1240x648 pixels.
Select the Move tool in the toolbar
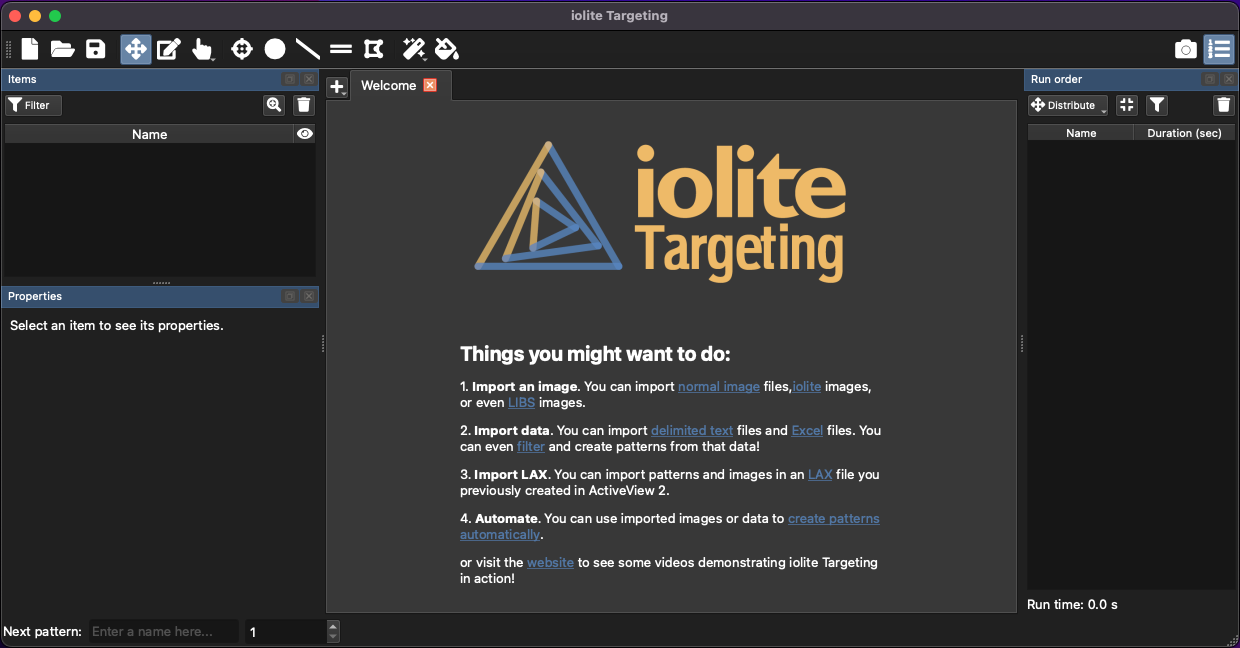pos(135,49)
